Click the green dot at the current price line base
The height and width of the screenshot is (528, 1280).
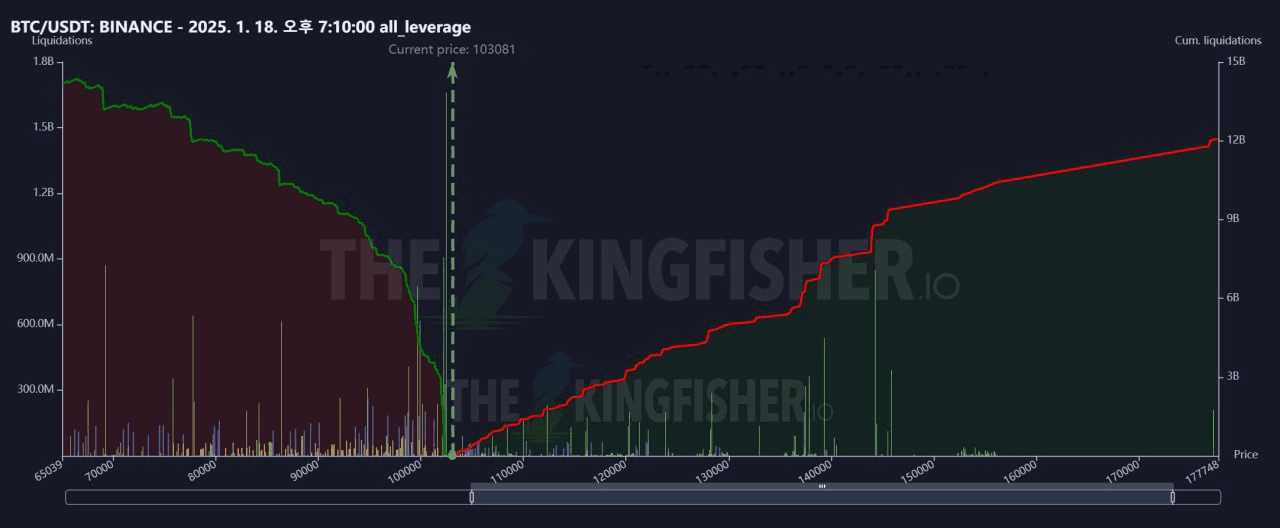coord(452,455)
